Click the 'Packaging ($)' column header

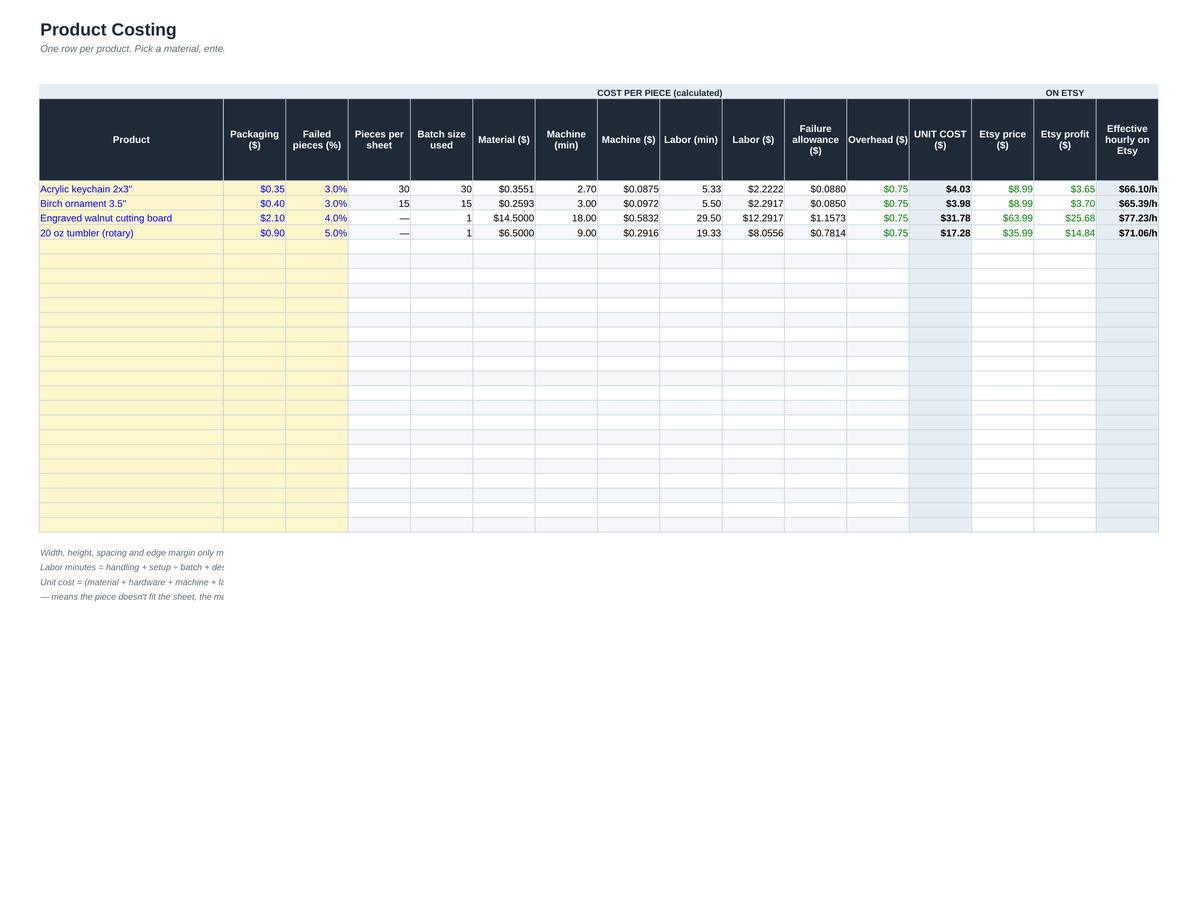point(254,140)
